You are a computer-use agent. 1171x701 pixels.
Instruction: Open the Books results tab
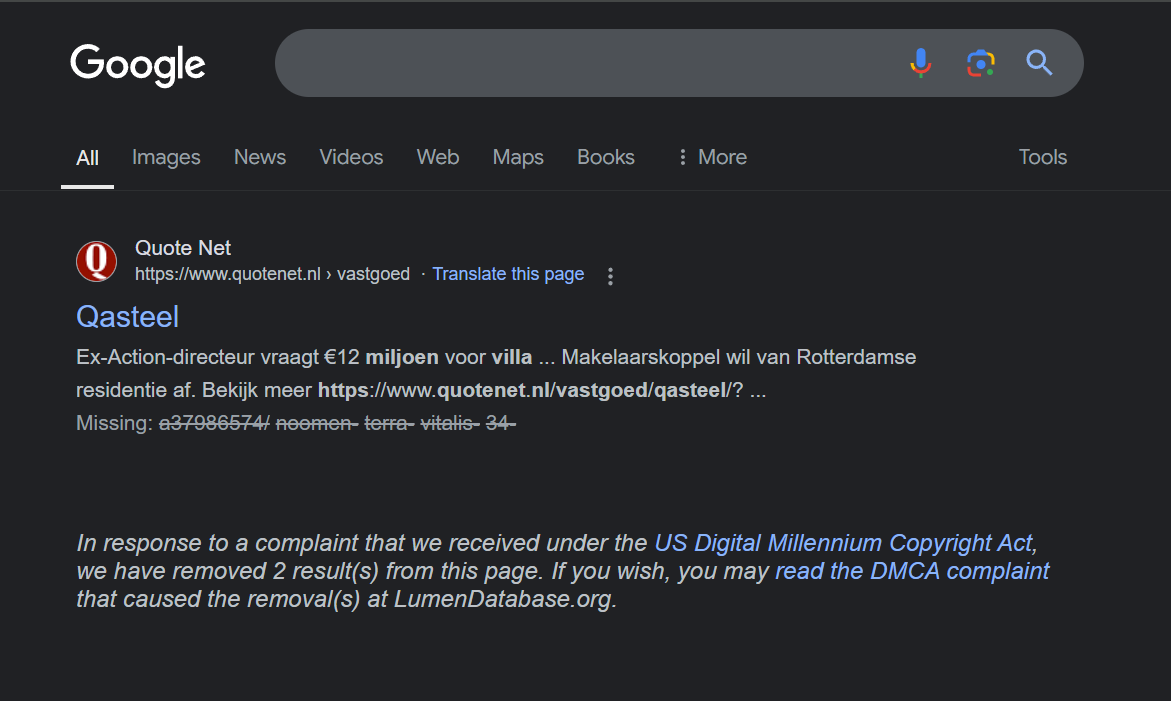pos(606,158)
